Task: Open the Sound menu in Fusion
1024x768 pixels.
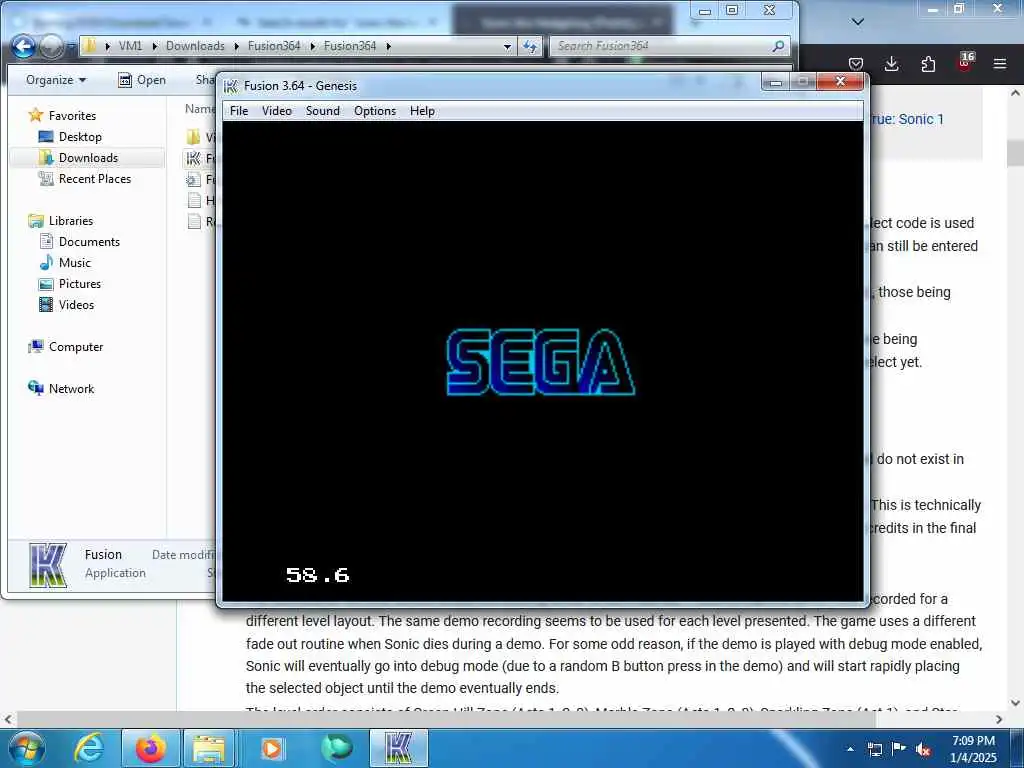Action: [x=323, y=111]
